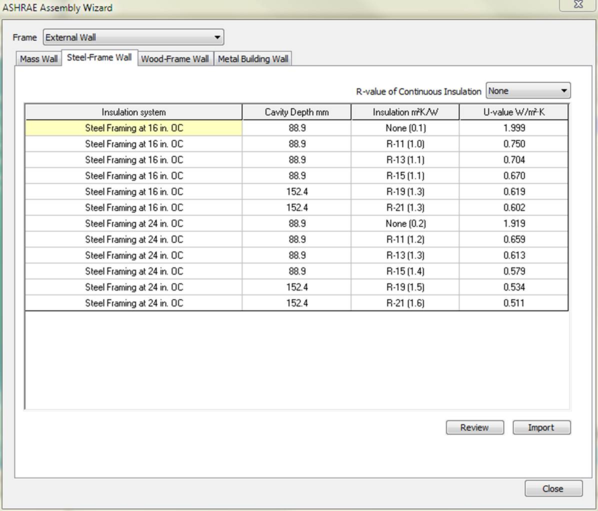Select the R-15 (1.1) insulation cell
Screen dimensions: 598x511
pyautogui.click(x=405, y=176)
